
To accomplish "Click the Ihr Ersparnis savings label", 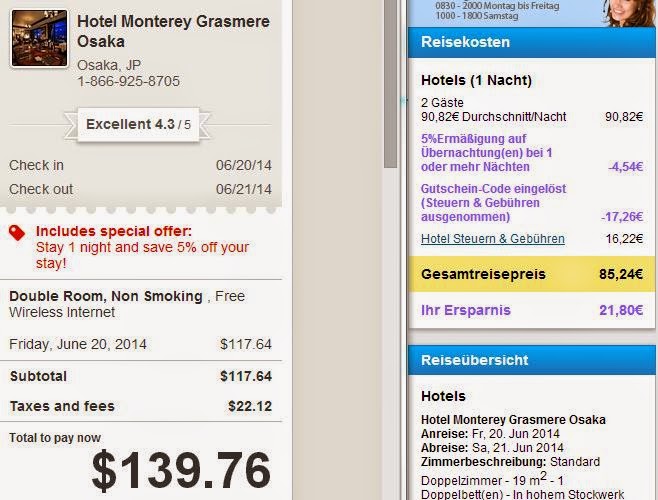I will click(x=464, y=310).
